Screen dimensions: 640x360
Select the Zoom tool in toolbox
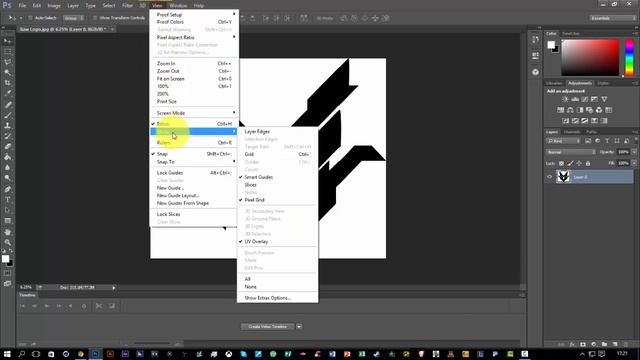click(8, 242)
